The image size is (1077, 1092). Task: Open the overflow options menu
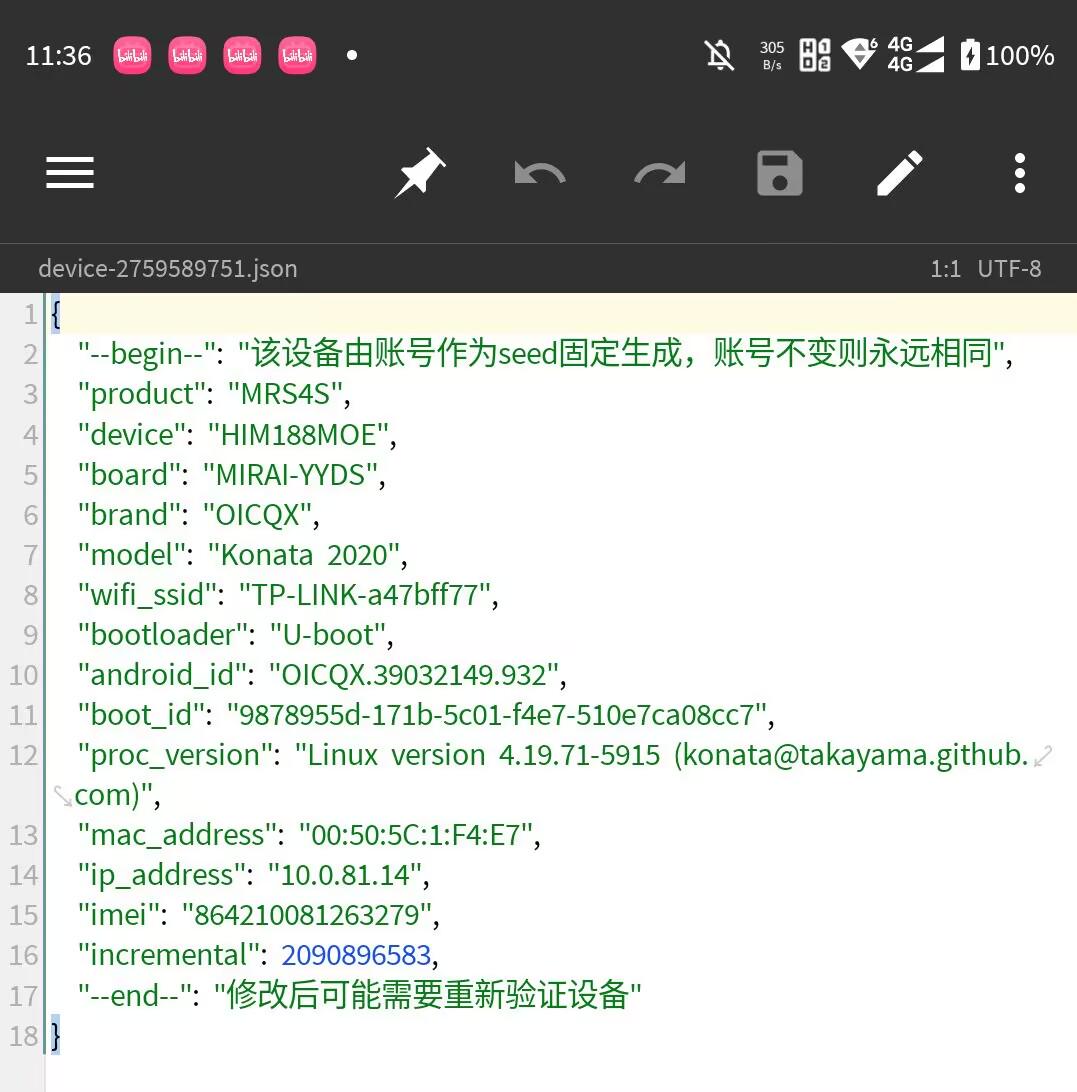point(1019,173)
